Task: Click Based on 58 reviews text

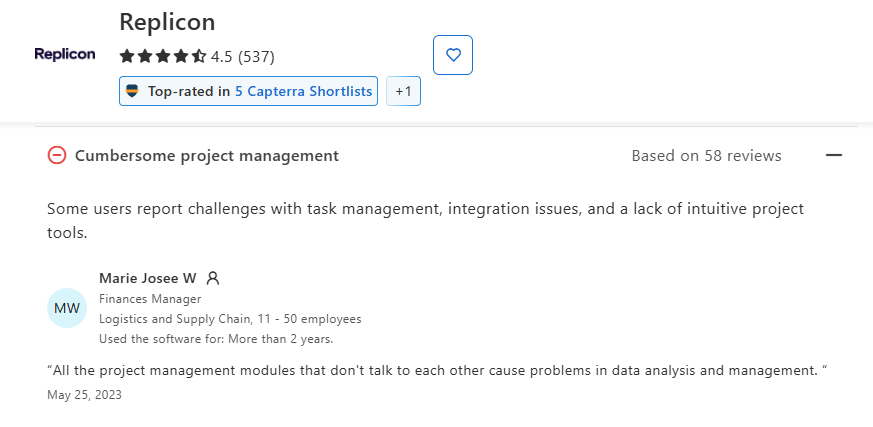Action: pyautogui.click(x=706, y=156)
